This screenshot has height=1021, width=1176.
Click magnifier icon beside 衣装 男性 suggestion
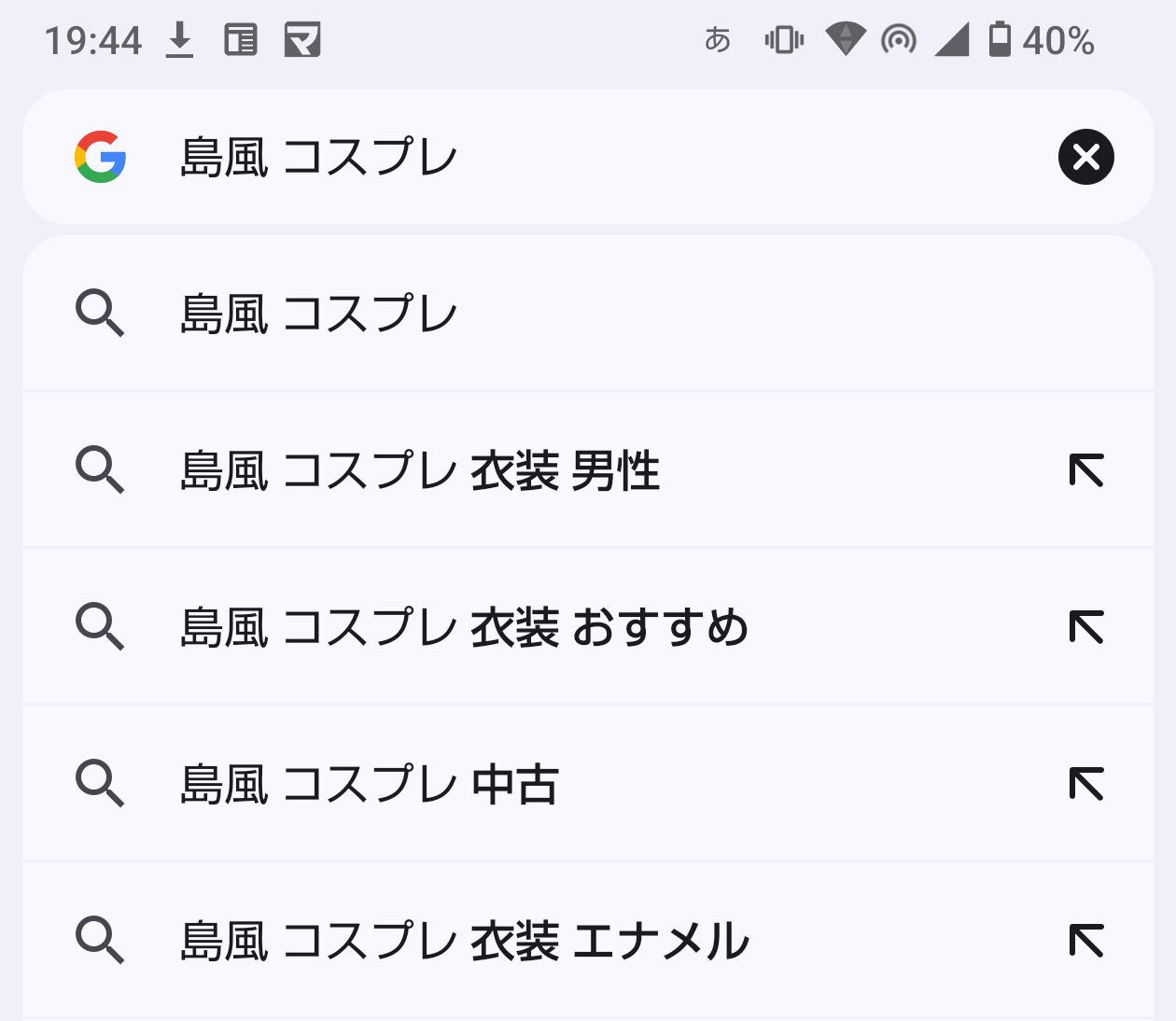click(x=100, y=470)
